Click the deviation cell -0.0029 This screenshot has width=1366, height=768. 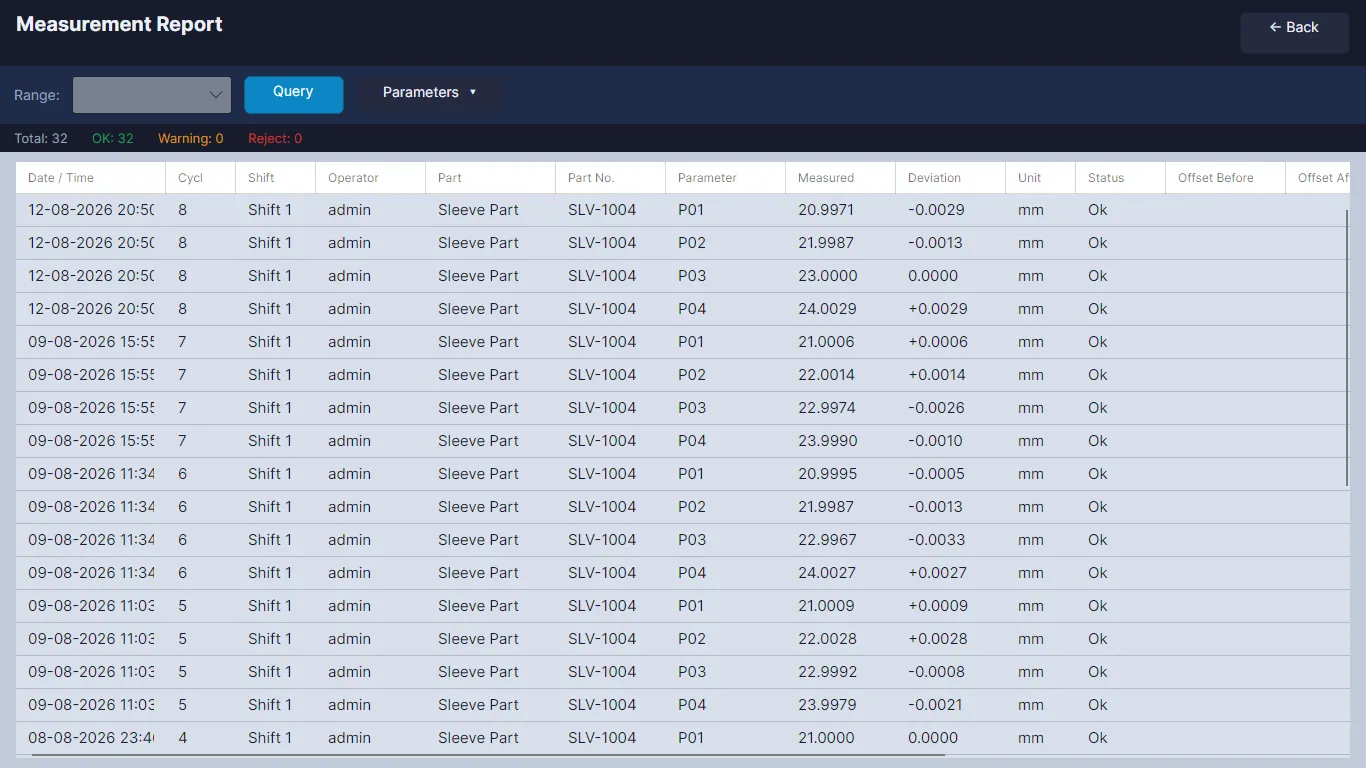936,210
